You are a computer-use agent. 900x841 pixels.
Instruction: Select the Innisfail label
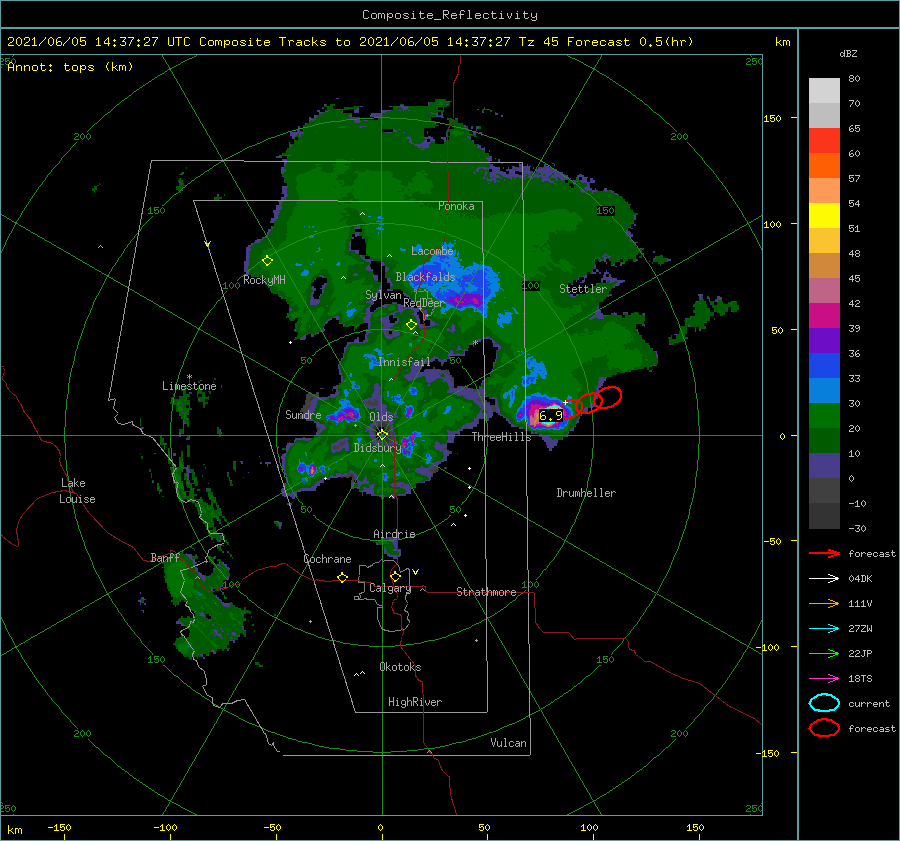coord(404,362)
